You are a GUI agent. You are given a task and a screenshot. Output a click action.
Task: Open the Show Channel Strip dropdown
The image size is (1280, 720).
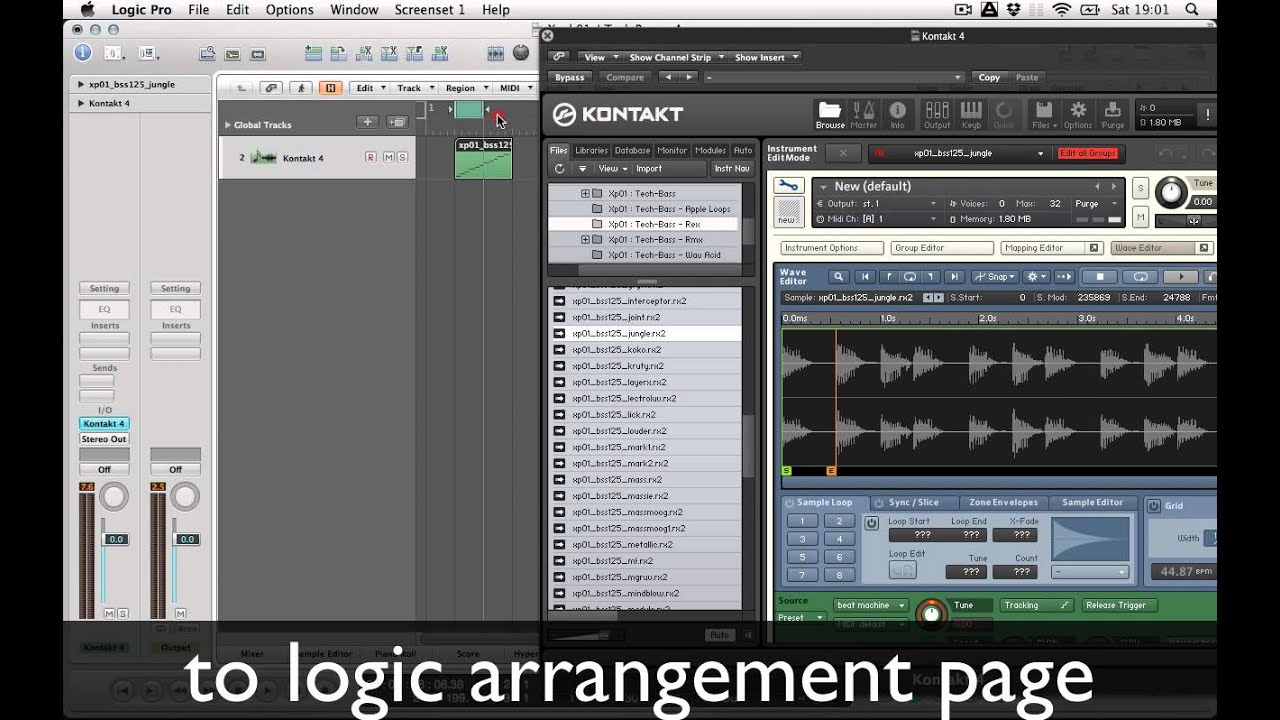point(676,57)
